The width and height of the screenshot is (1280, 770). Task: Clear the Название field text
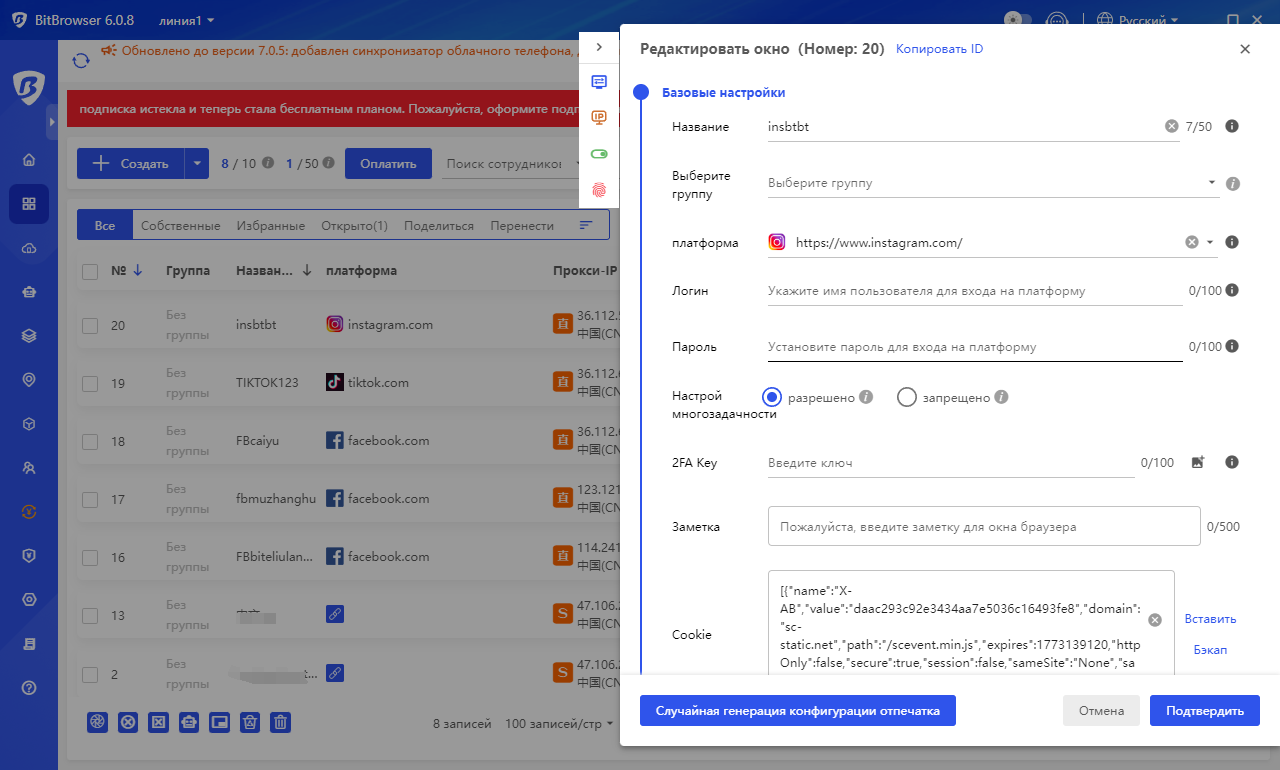pos(1171,127)
